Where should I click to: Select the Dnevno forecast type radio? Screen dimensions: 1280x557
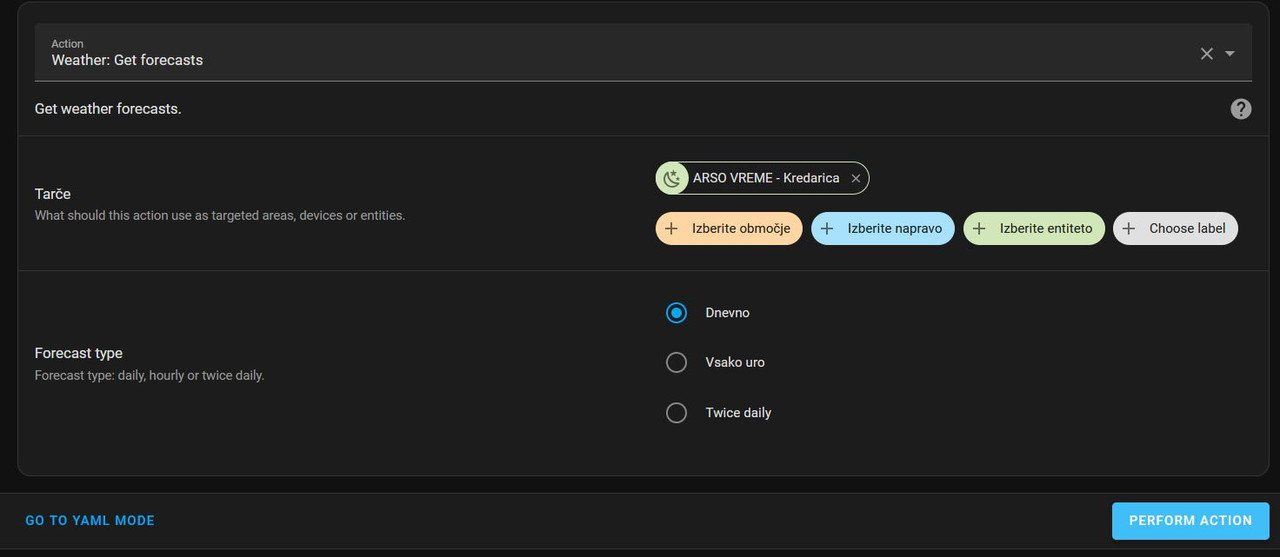[677, 313]
